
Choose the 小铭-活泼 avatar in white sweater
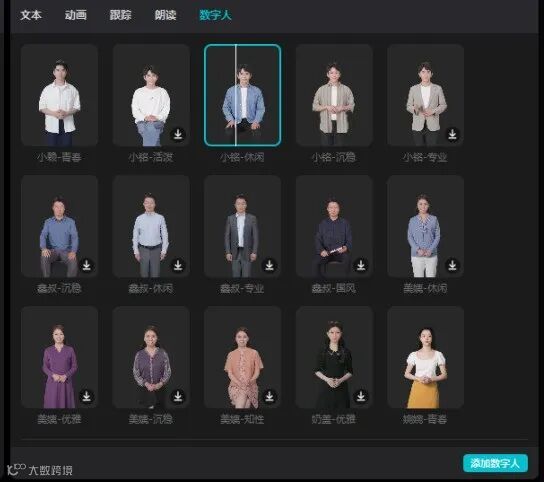[x=151, y=95]
